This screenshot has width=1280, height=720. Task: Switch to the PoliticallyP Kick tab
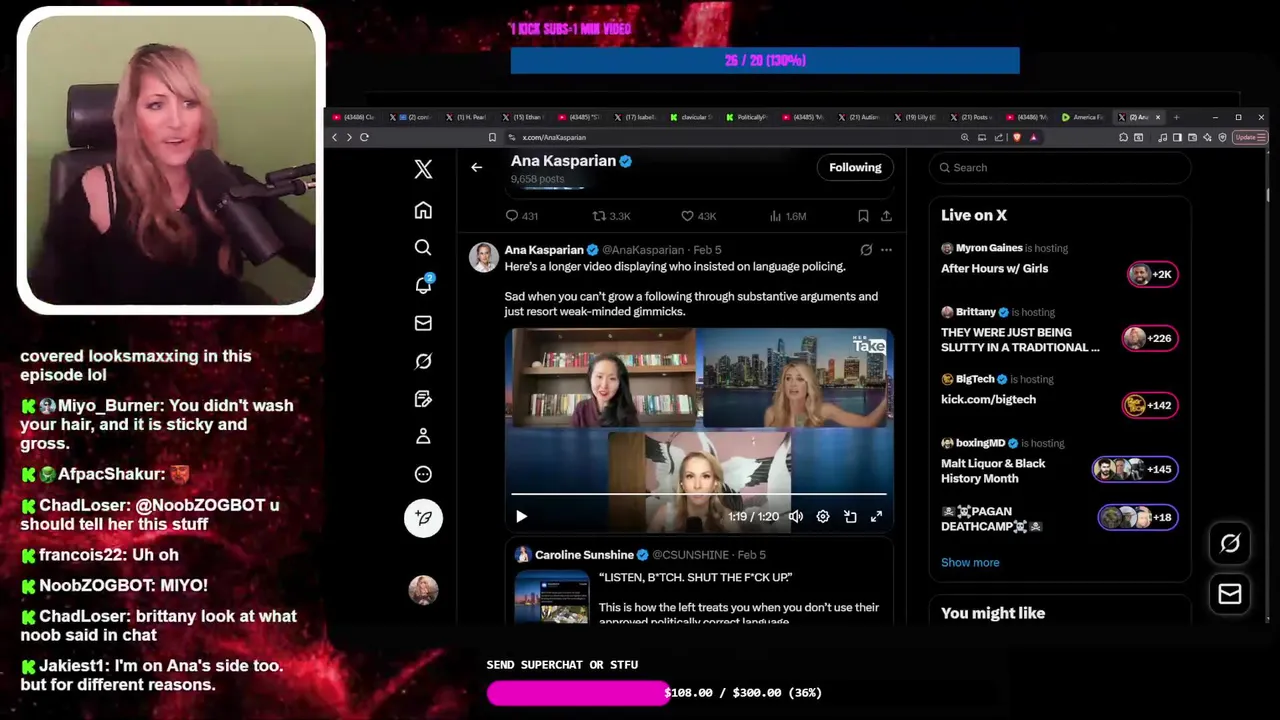pos(749,117)
